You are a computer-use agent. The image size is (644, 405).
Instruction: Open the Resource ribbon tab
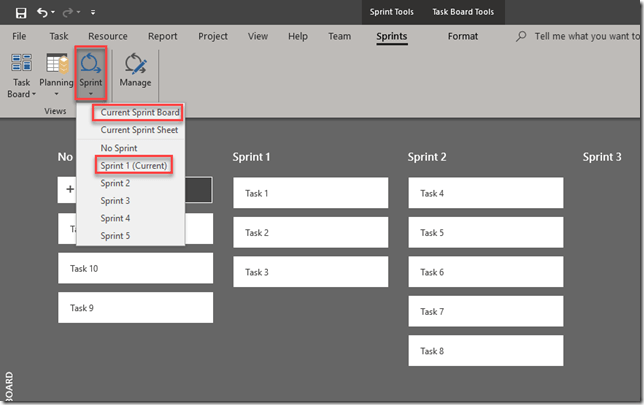[107, 36]
